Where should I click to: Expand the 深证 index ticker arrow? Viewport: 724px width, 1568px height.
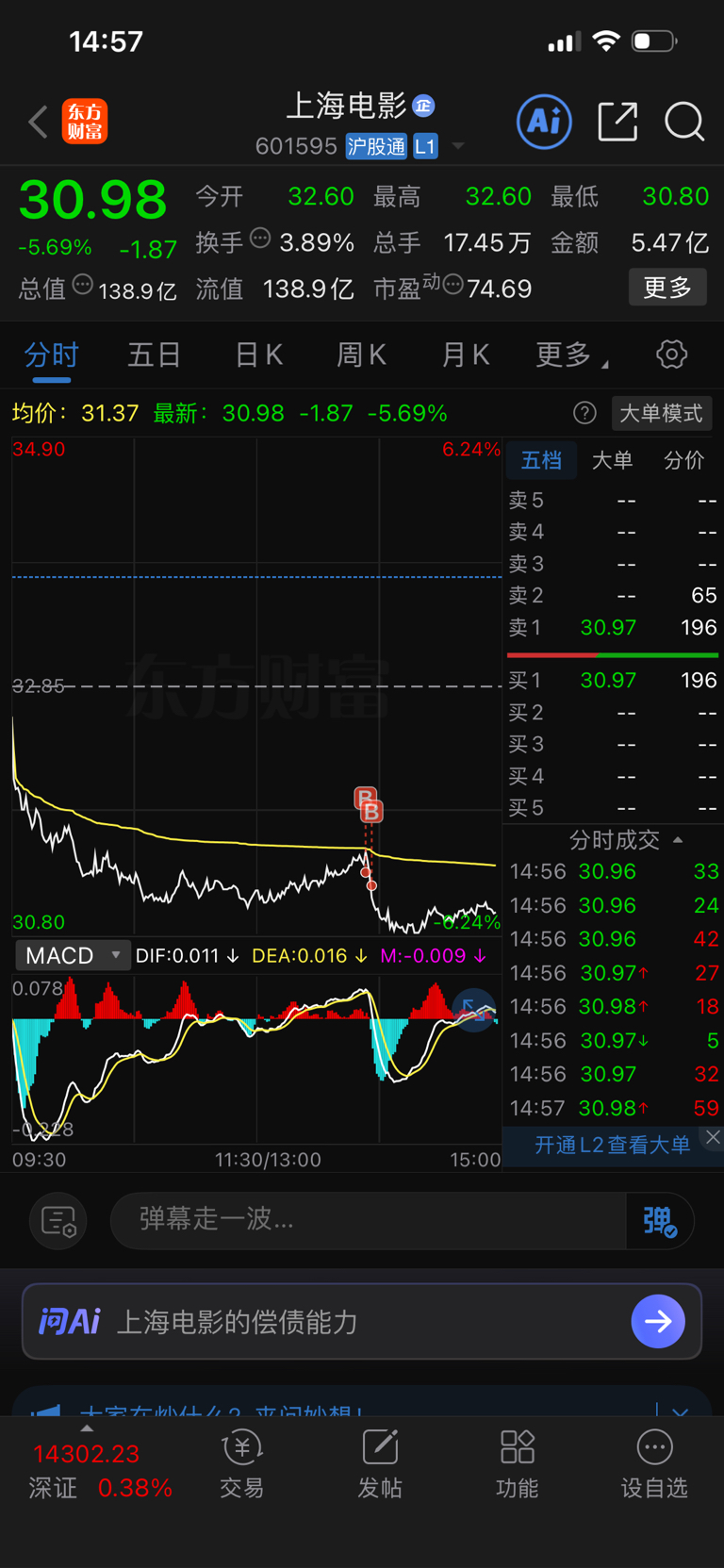[87, 1428]
